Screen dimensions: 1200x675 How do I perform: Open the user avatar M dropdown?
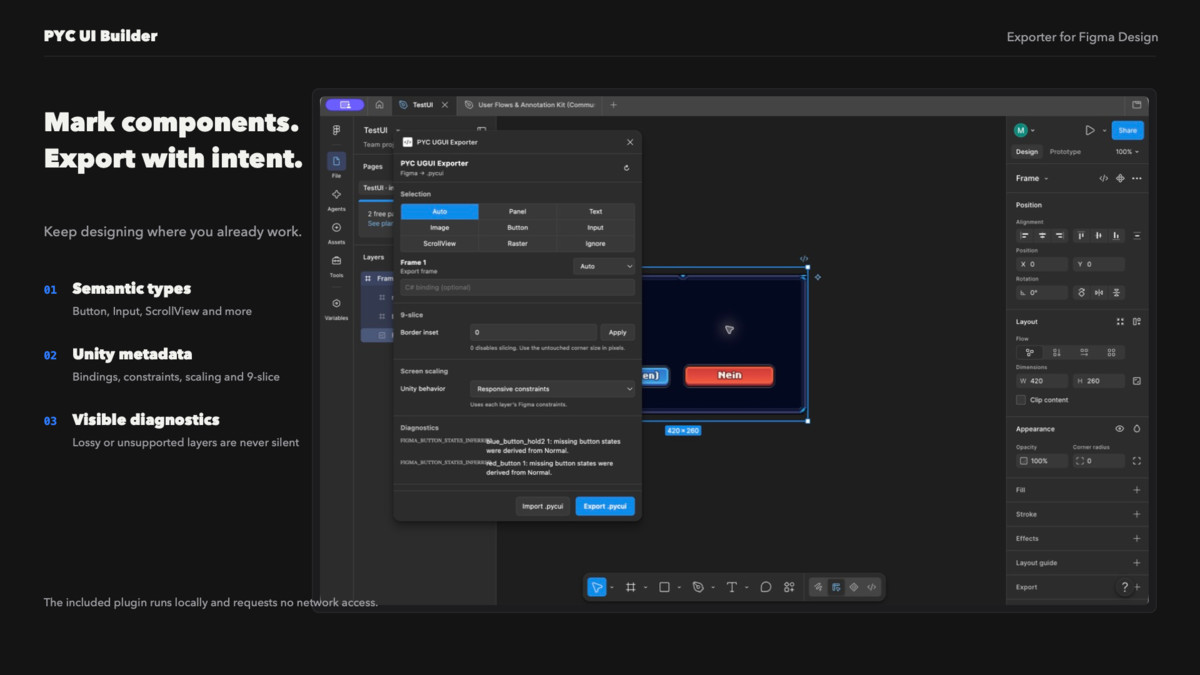[x=1024, y=130]
